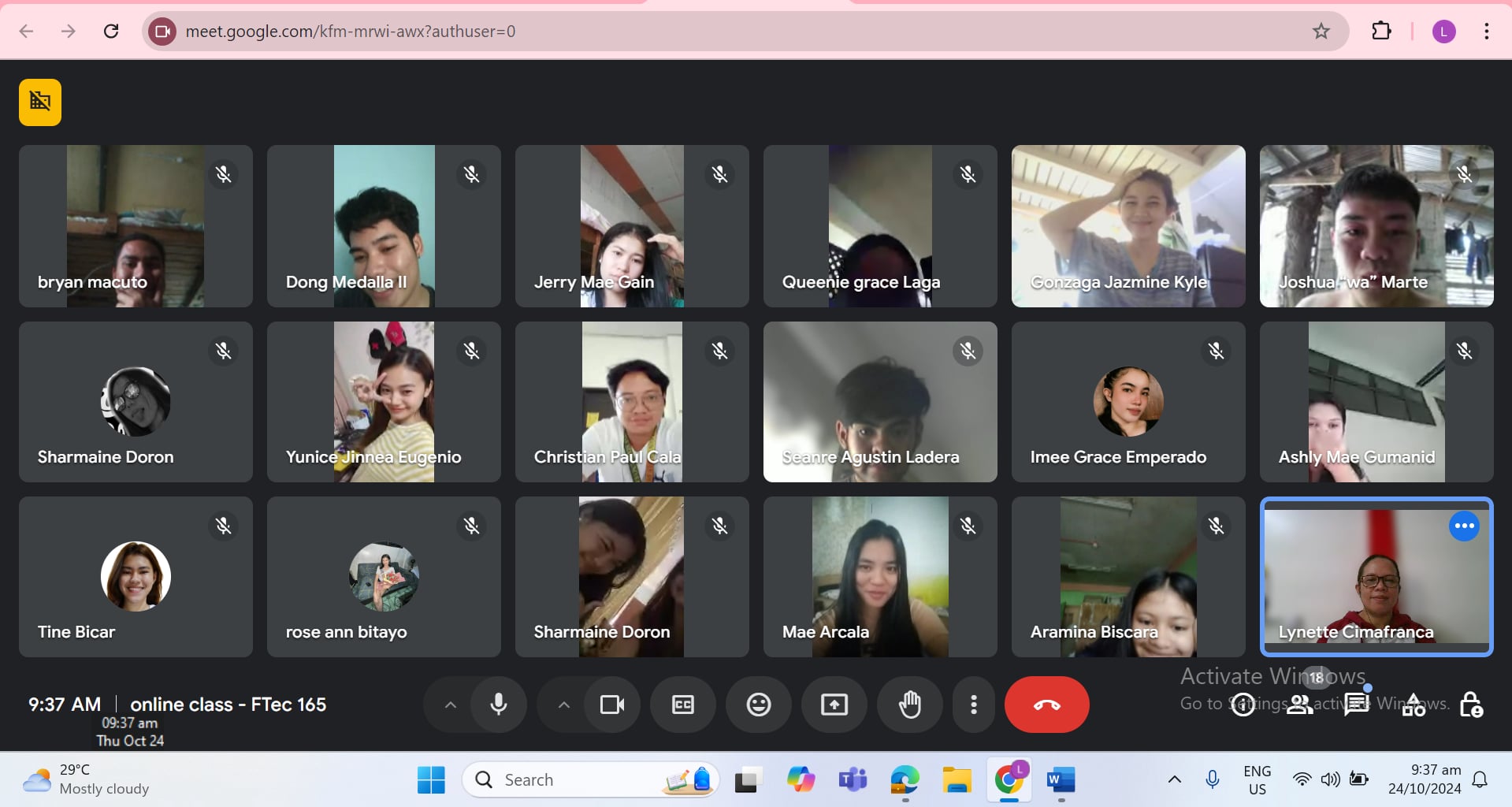Open host controls lock icon

point(1470,704)
